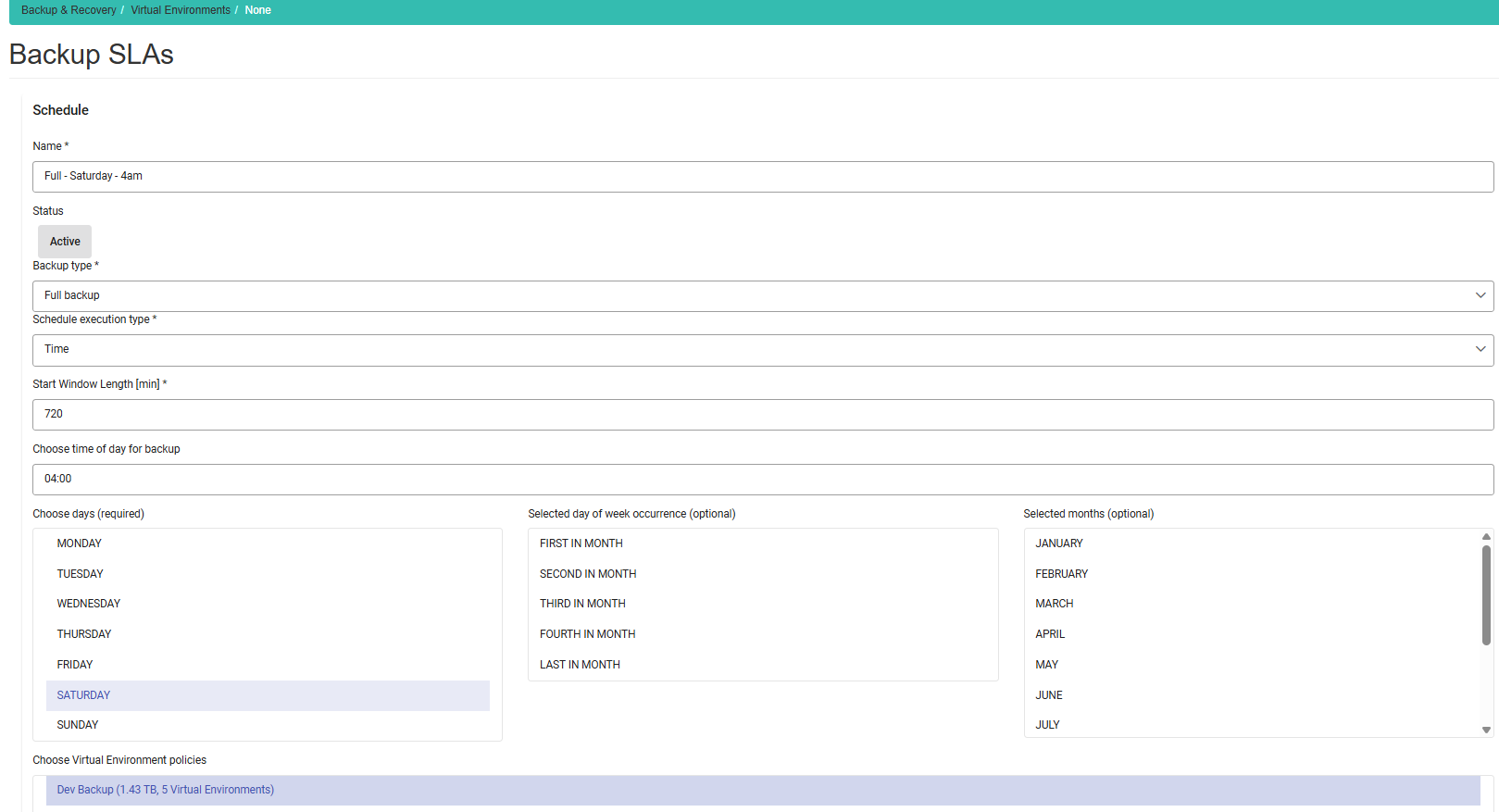This screenshot has height=812, width=1499.
Task: Select APRIL in months list
Action: (x=1252, y=634)
